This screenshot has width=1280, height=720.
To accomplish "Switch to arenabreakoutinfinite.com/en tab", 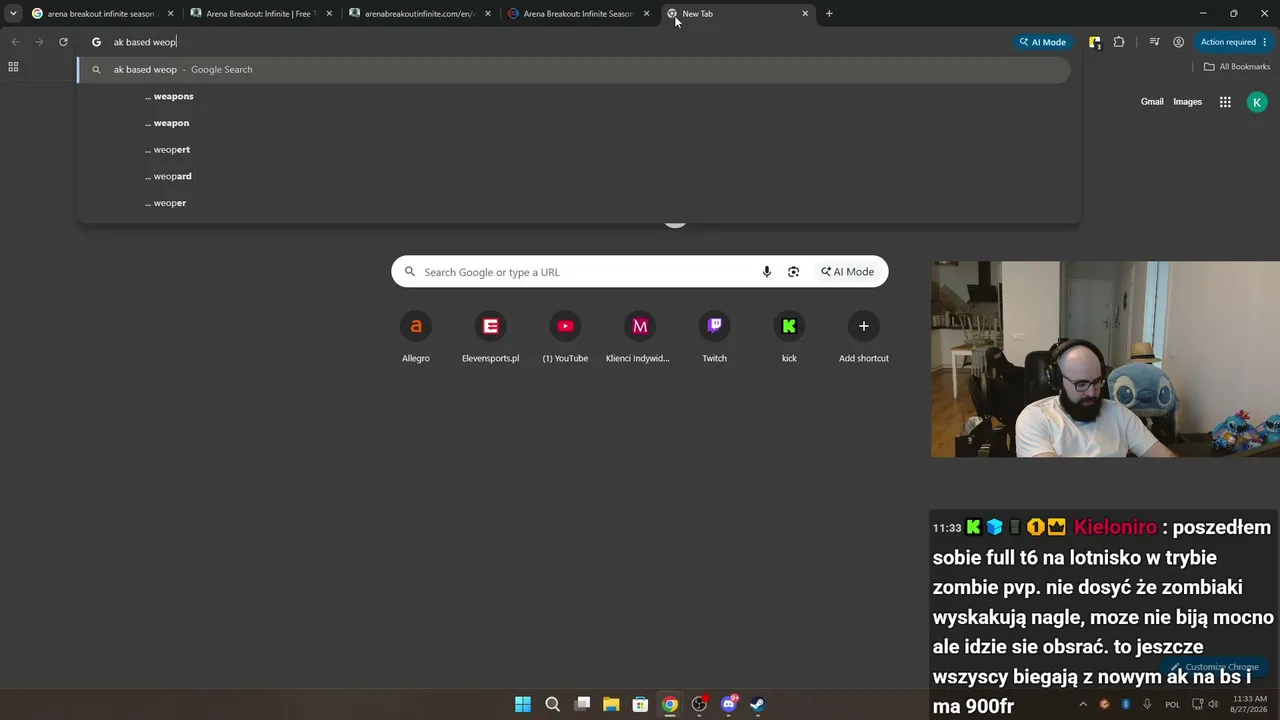I will (420, 14).
